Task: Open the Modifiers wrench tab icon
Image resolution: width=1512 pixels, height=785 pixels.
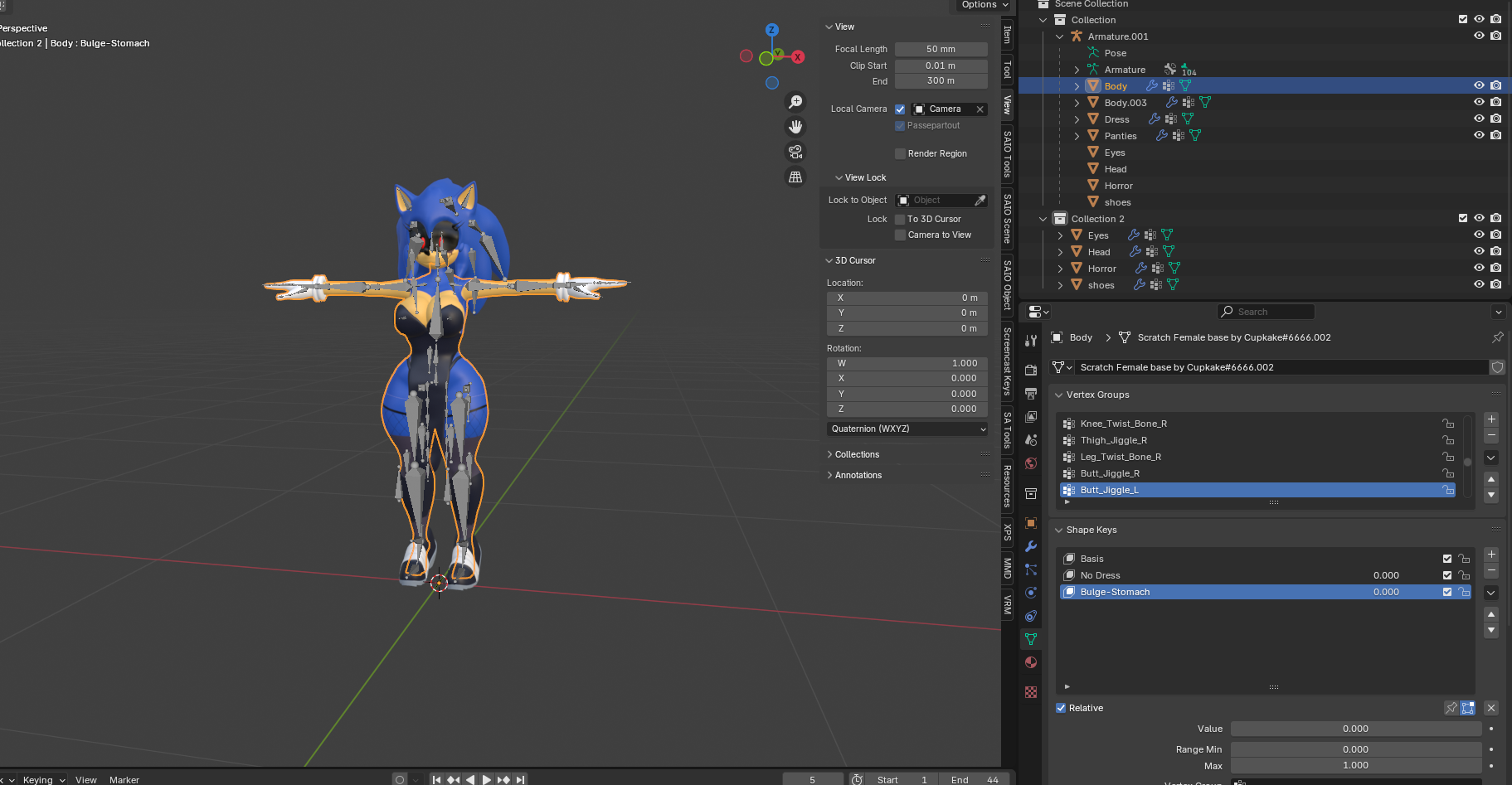Action: tap(1031, 546)
